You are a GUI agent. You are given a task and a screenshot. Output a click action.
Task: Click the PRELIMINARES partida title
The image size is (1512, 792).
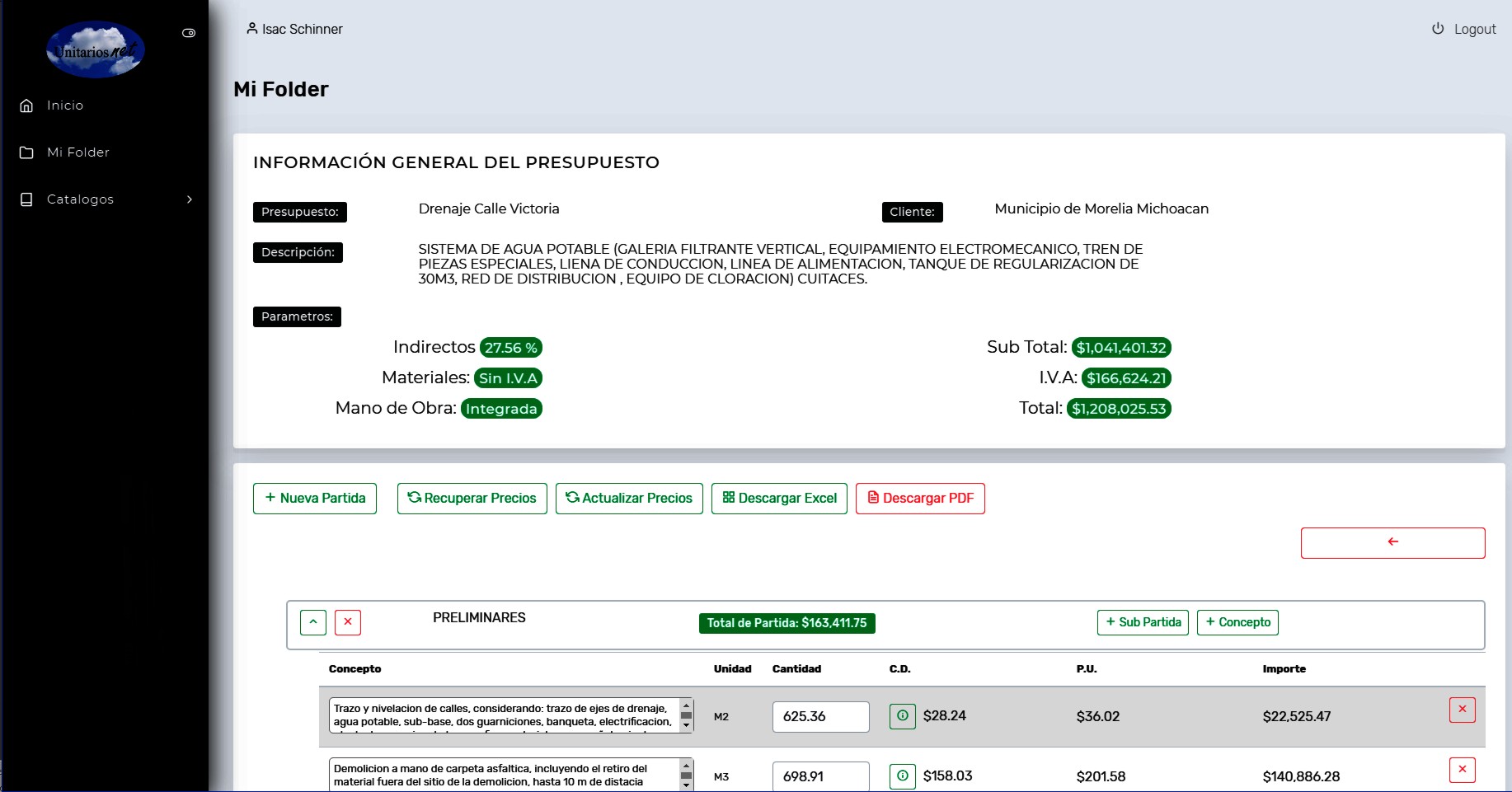tap(479, 618)
